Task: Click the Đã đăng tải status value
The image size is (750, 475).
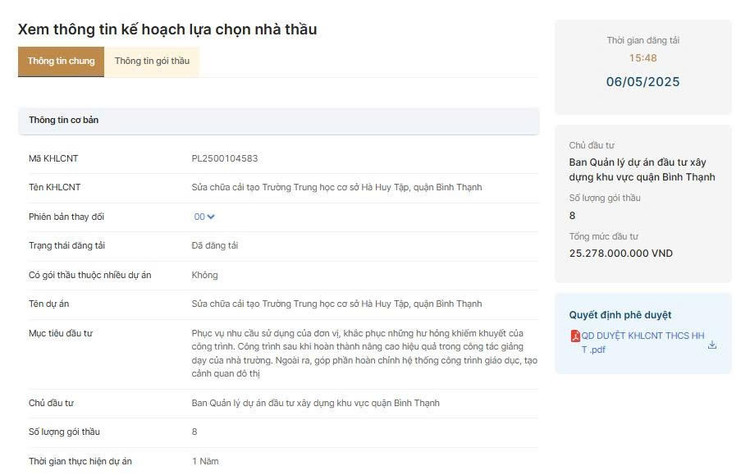Action: coord(215,246)
